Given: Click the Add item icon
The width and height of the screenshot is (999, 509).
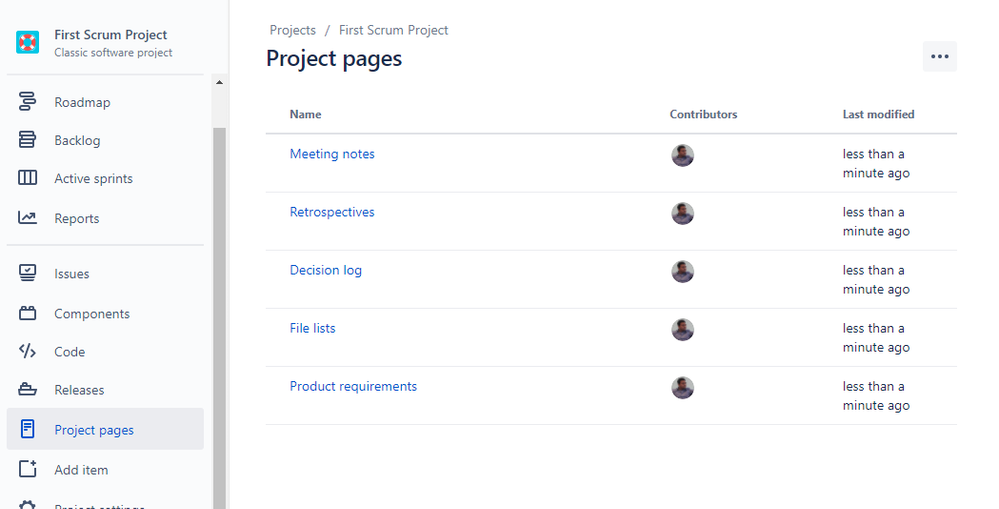Looking at the screenshot, I should tap(27, 469).
